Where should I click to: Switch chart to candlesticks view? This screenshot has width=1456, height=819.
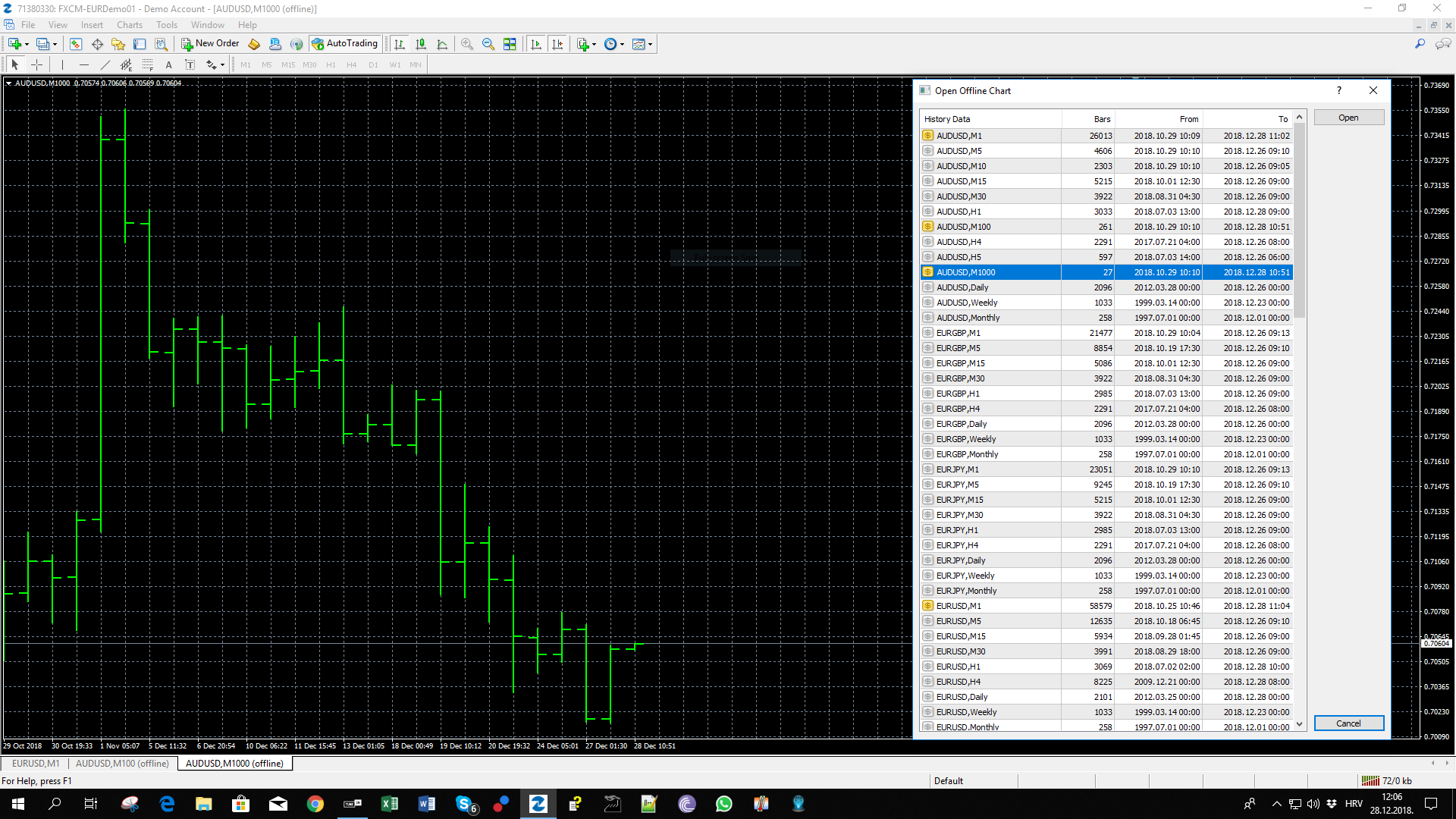(x=421, y=44)
